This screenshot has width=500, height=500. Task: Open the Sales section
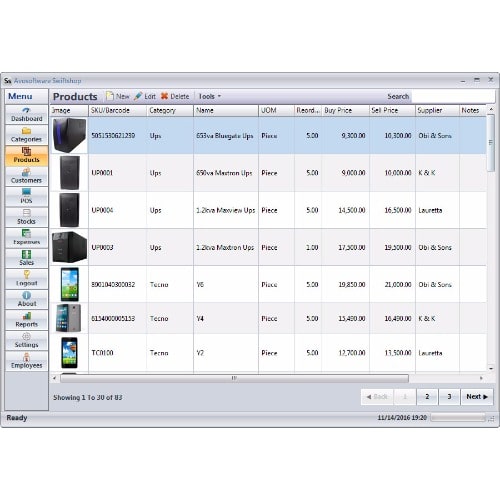click(27, 258)
